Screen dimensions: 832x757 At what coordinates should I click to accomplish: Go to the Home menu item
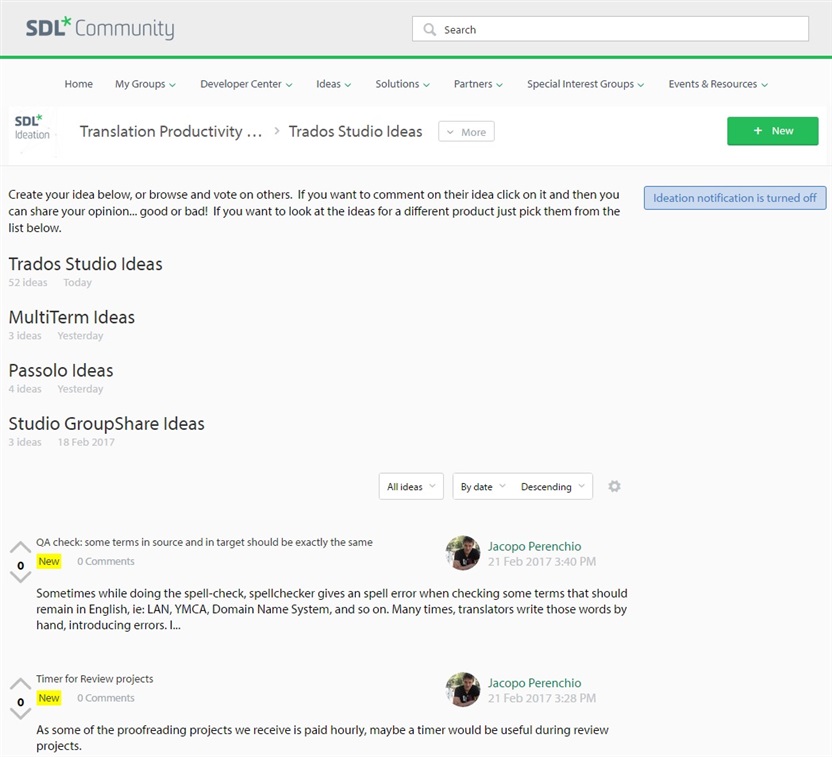click(x=79, y=84)
